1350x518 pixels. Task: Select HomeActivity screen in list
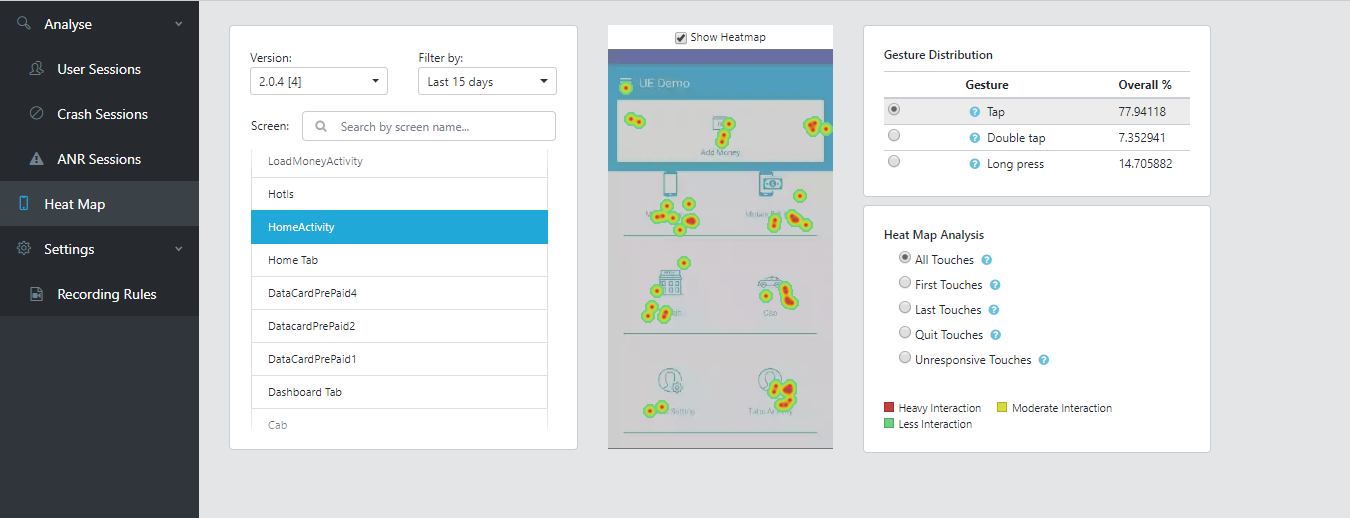(x=399, y=227)
